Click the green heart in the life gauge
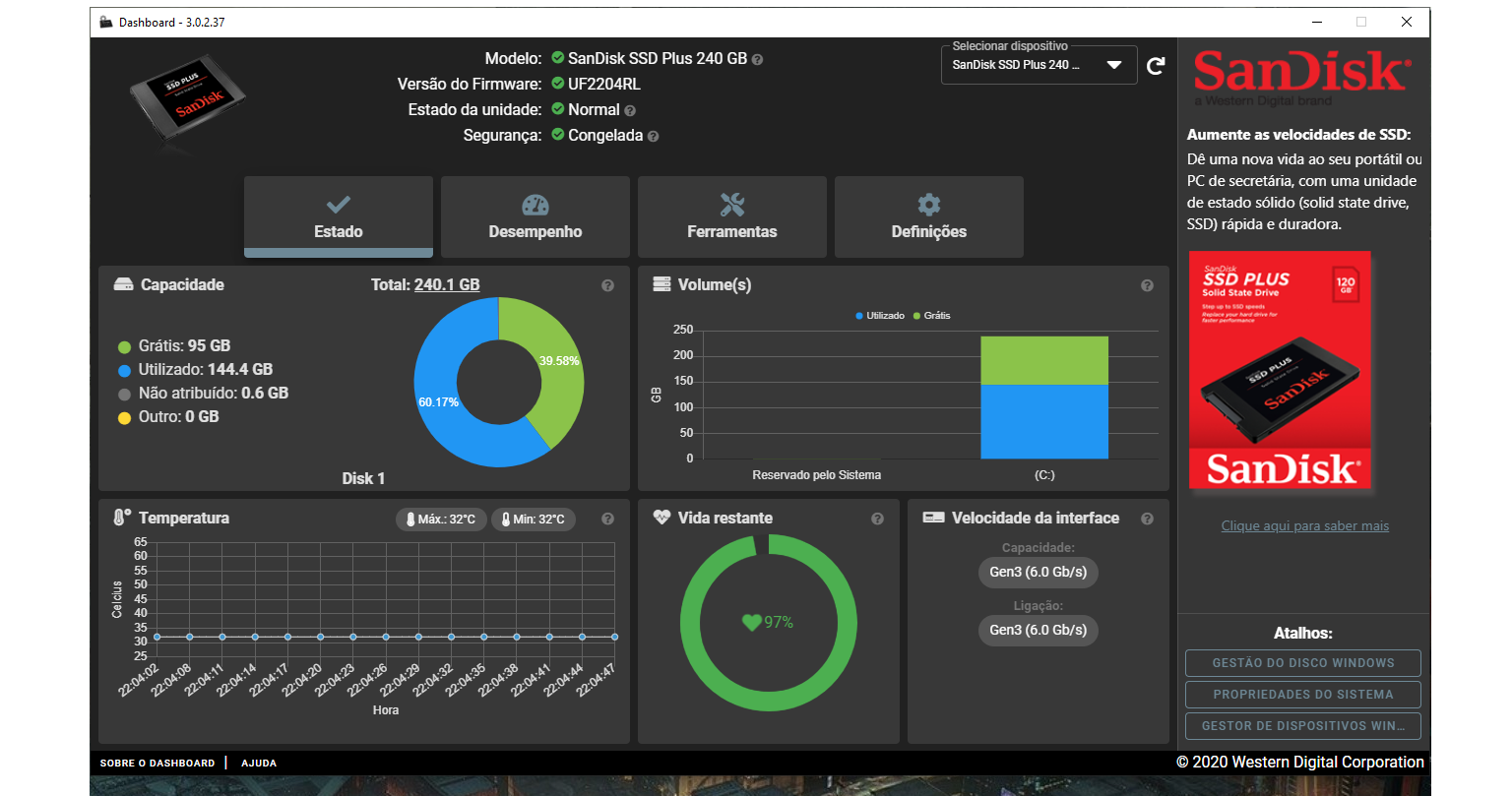1512x796 pixels. point(751,622)
